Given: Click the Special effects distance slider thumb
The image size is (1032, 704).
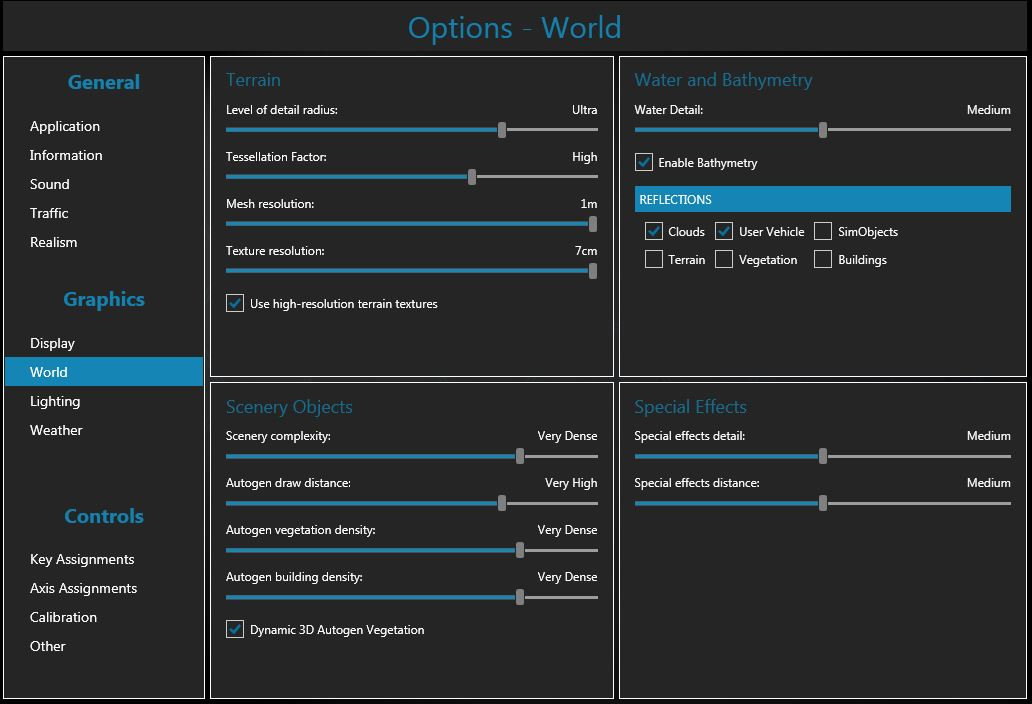Looking at the screenshot, I should pyautogui.click(x=823, y=503).
